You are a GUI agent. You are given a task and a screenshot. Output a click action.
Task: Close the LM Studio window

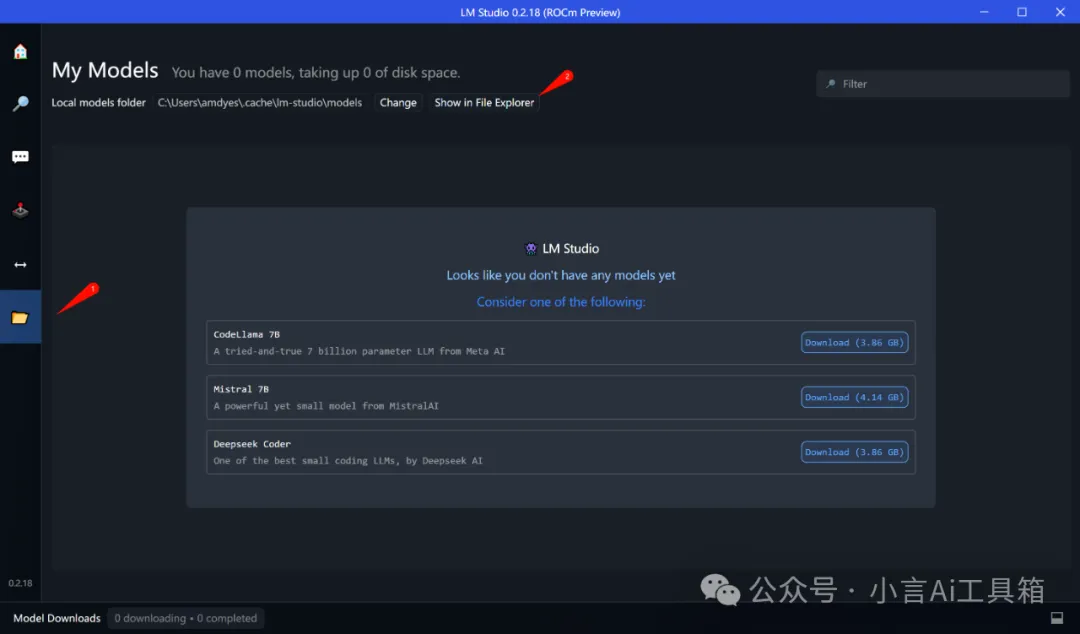1060,12
